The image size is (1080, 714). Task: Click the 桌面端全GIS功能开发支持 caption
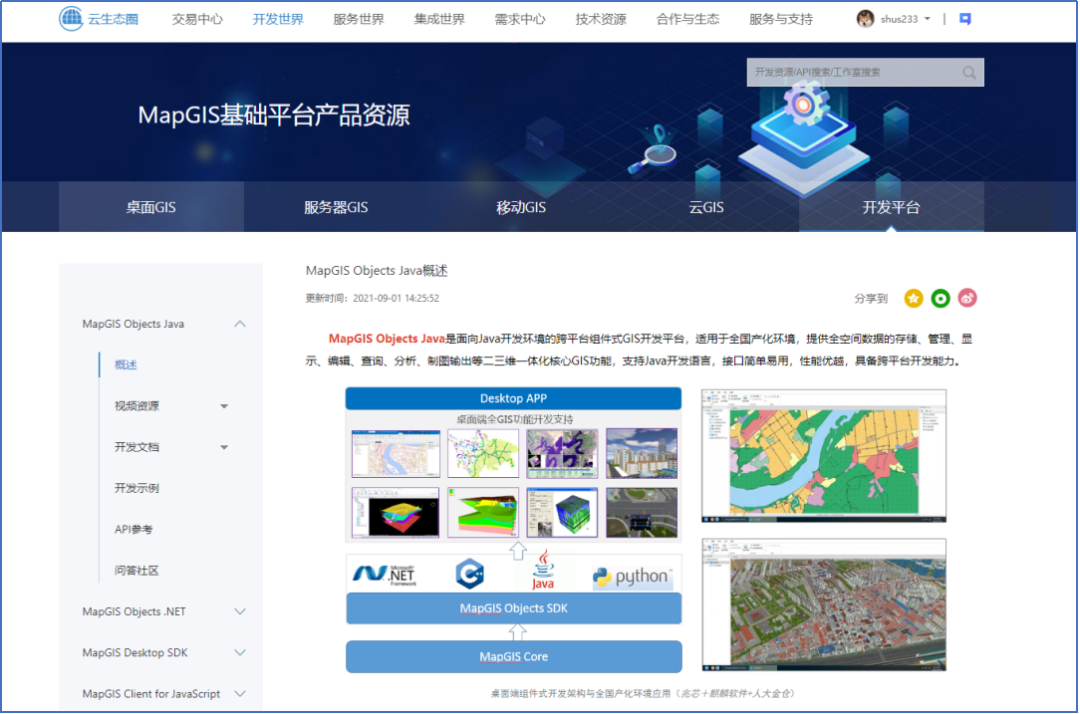(515, 419)
